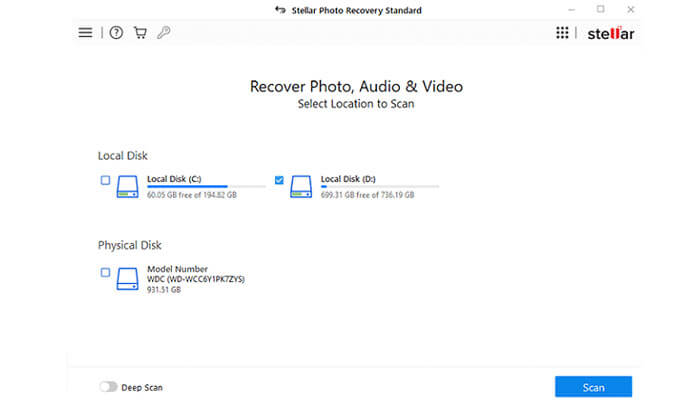Click the blue Scan button

click(x=593, y=387)
